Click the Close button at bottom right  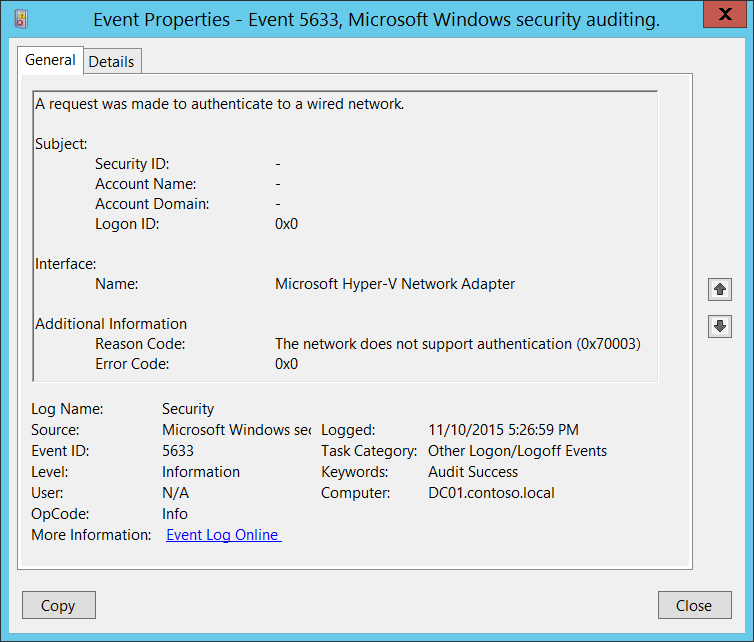pyautogui.click(x=693, y=605)
